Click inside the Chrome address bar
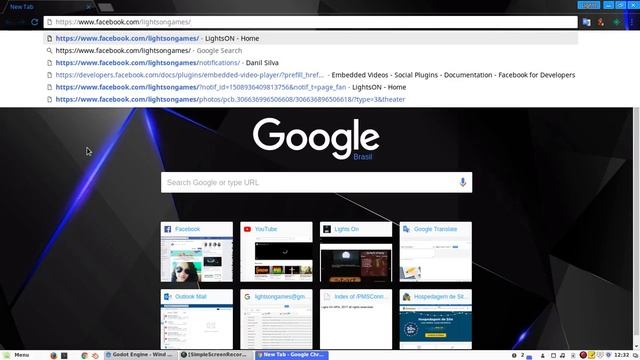Viewport: 640px width, 360px height. [x=311, y=22]
